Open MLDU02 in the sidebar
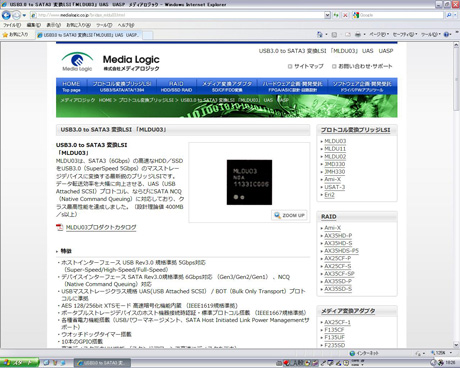The width and height of the screenshot is (460, 368). (x=335, y=156)
